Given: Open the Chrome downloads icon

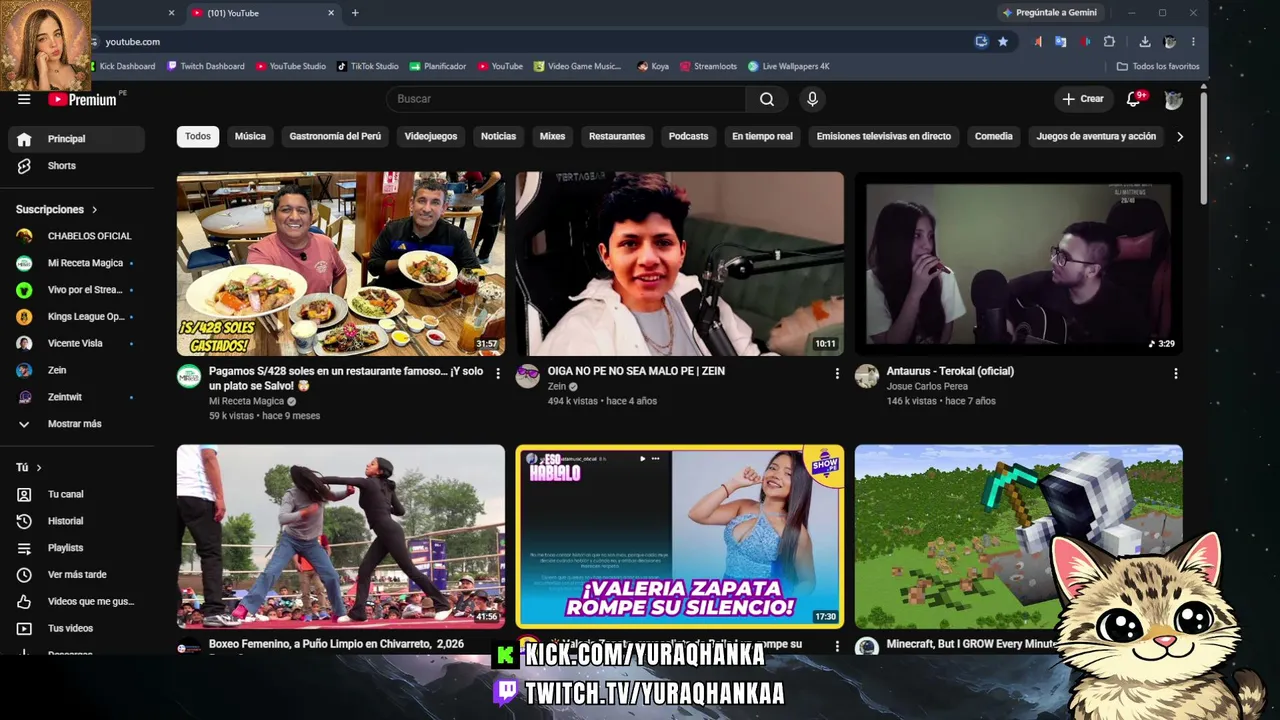Looking at the screenshot, I should point(1145,42).
